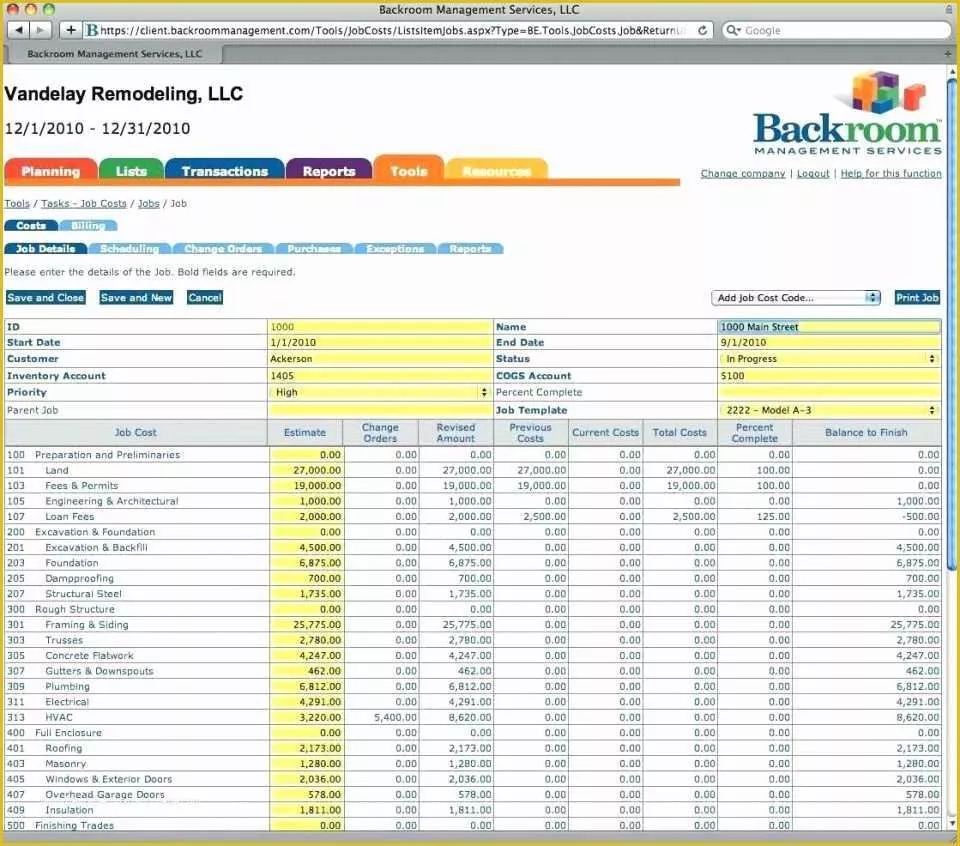Click Land estimate cell 27,000.00
Image resolution: width=960 pixels, height=846 pixels.
point(306,470)
